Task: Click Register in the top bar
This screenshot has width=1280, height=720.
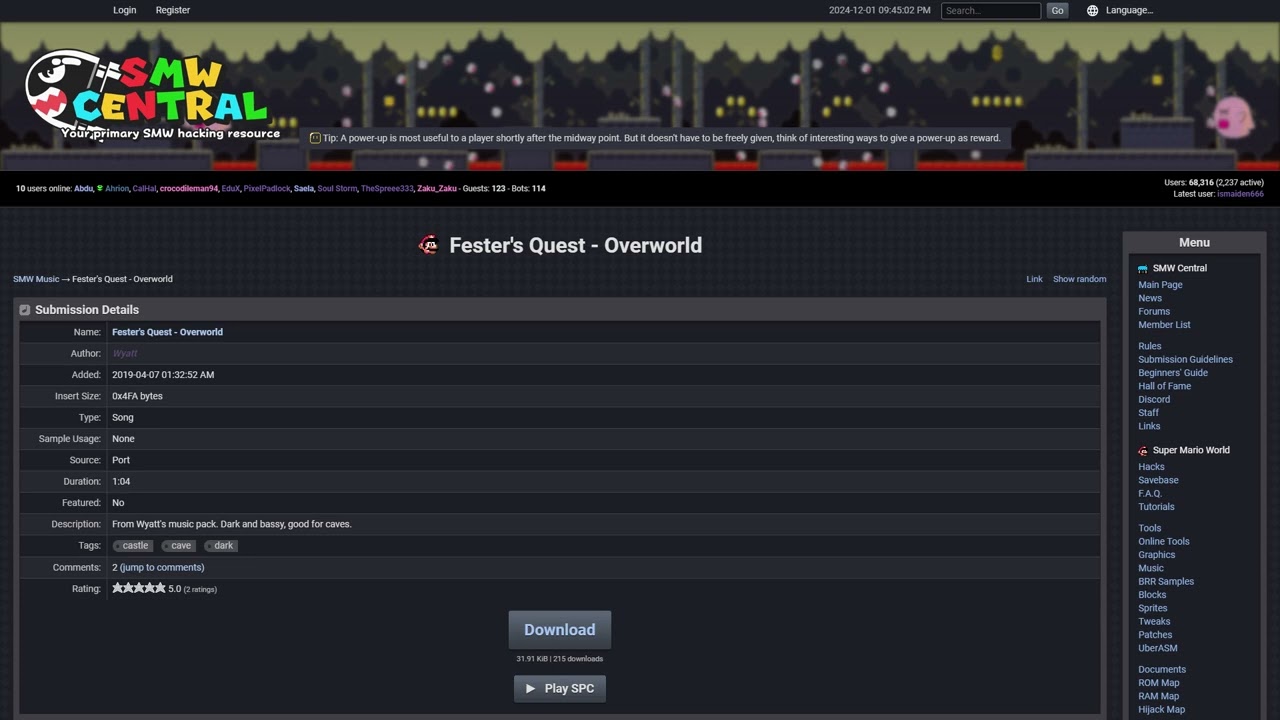Action: click(x=173, y=10)
